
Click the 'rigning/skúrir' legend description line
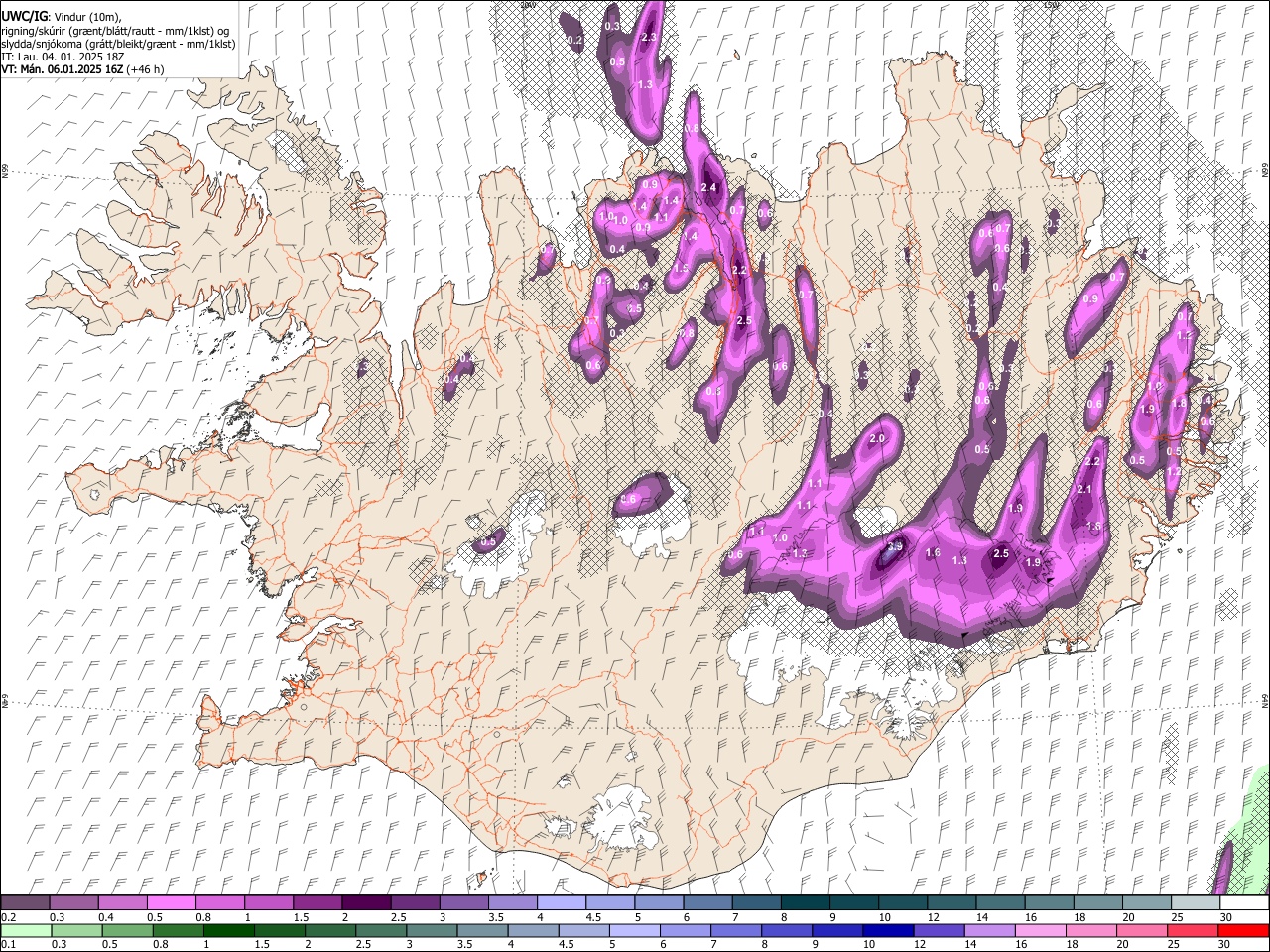point(115,31)
